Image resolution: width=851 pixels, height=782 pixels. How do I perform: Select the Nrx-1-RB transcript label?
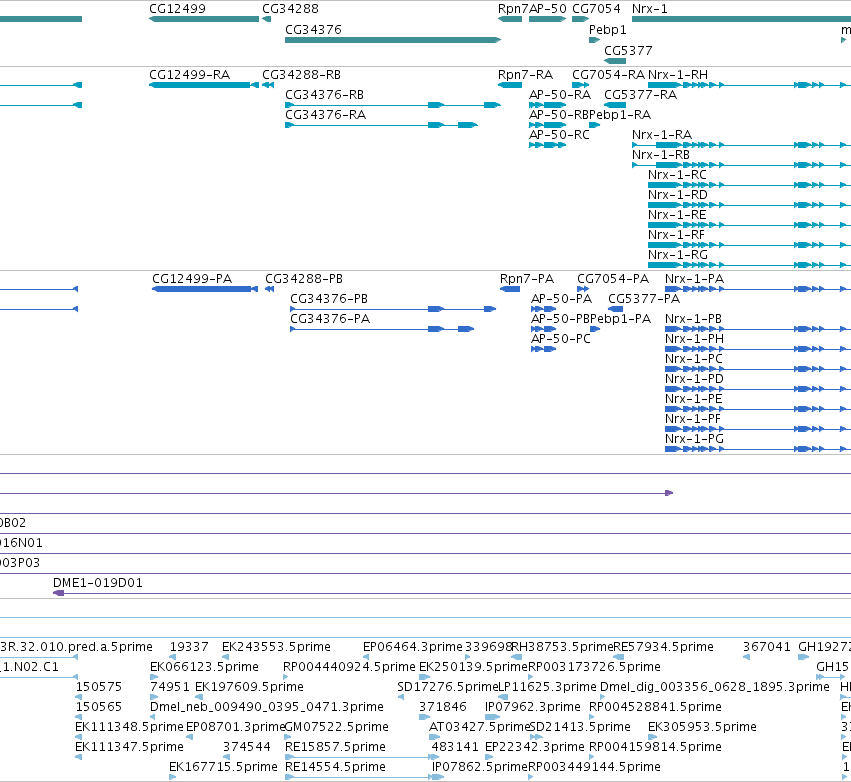[661, 155]
